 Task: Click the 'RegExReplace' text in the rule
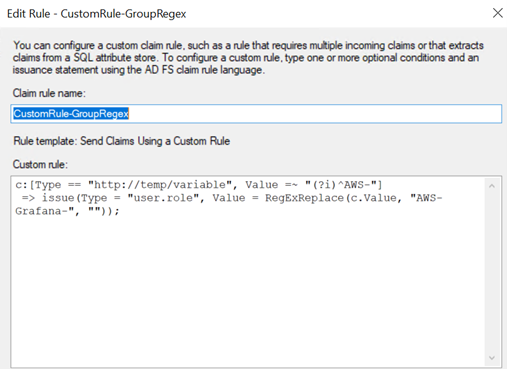304,198
